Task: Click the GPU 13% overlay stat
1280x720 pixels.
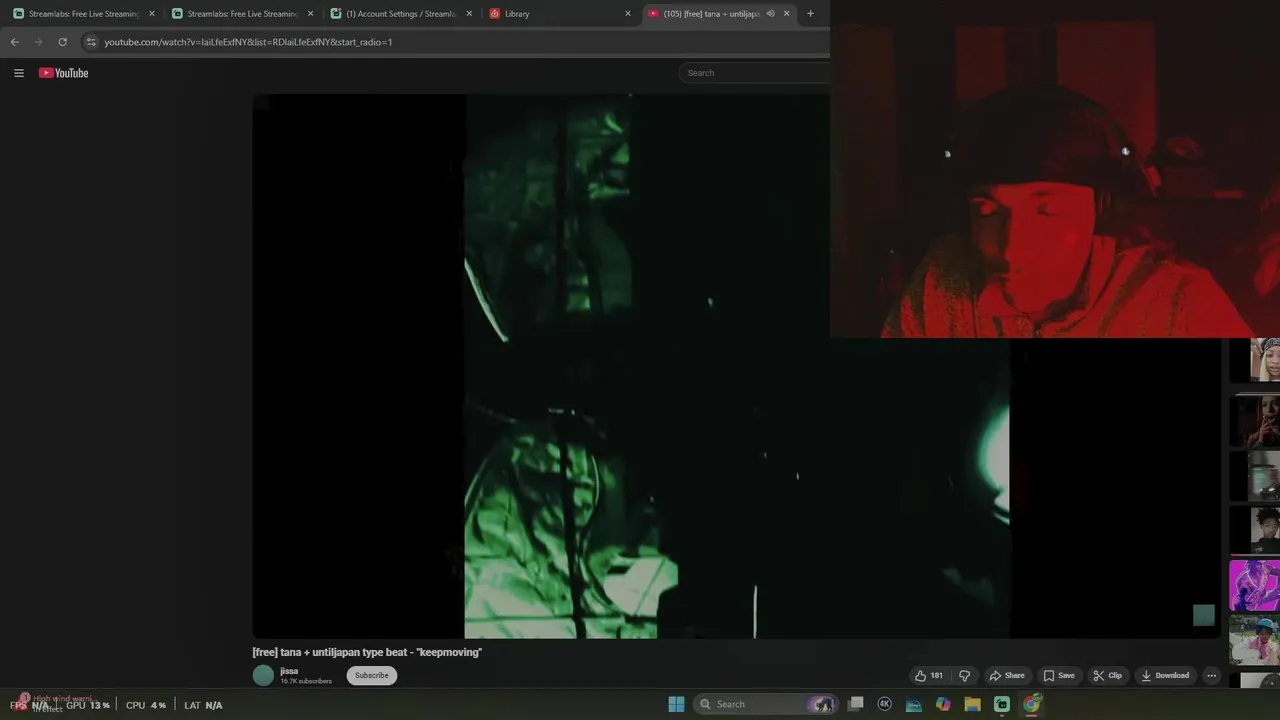Action: pos(88,705)
